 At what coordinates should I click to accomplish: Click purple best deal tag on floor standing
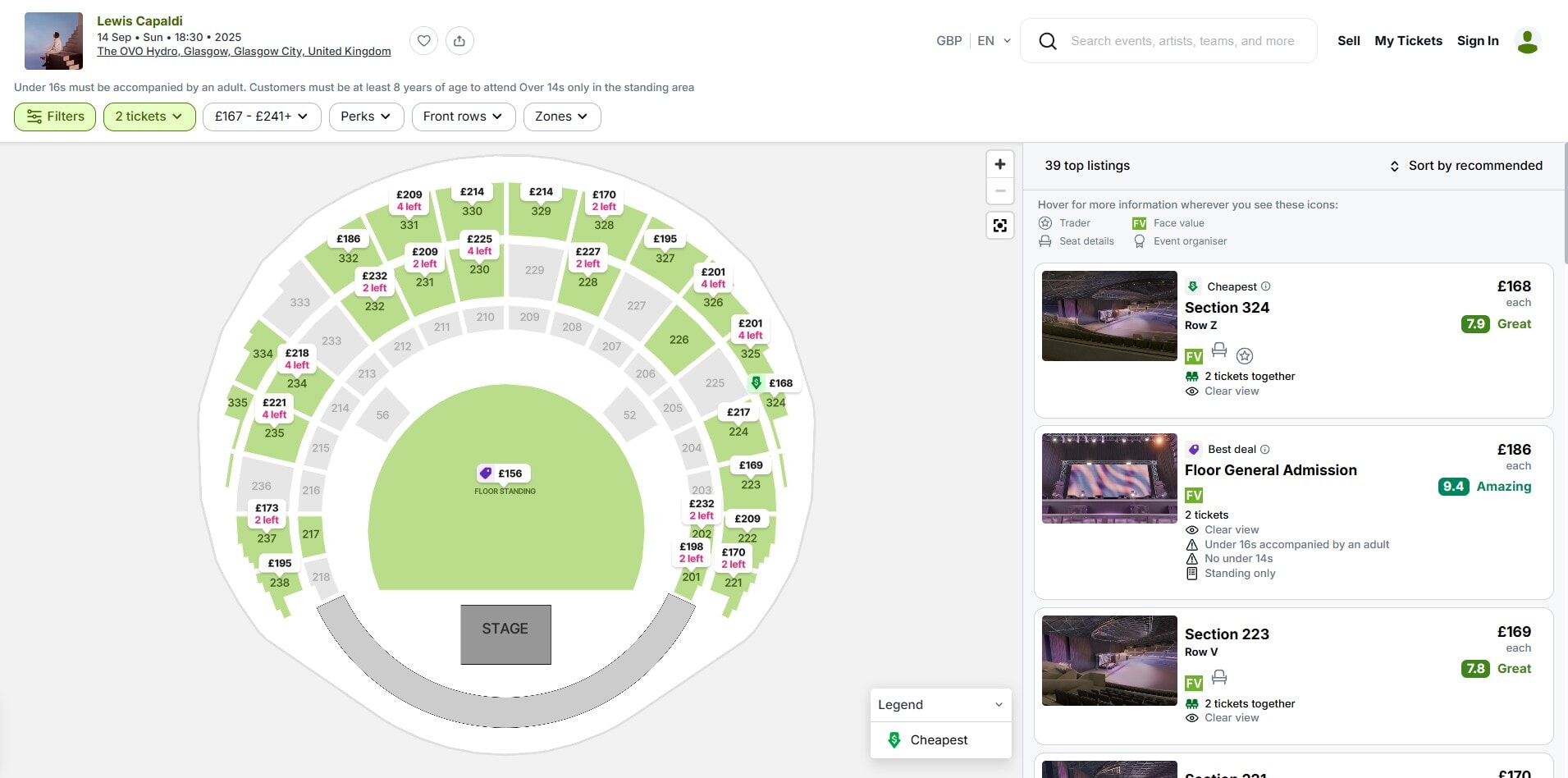pyautogui.click(x=486, y=473)
